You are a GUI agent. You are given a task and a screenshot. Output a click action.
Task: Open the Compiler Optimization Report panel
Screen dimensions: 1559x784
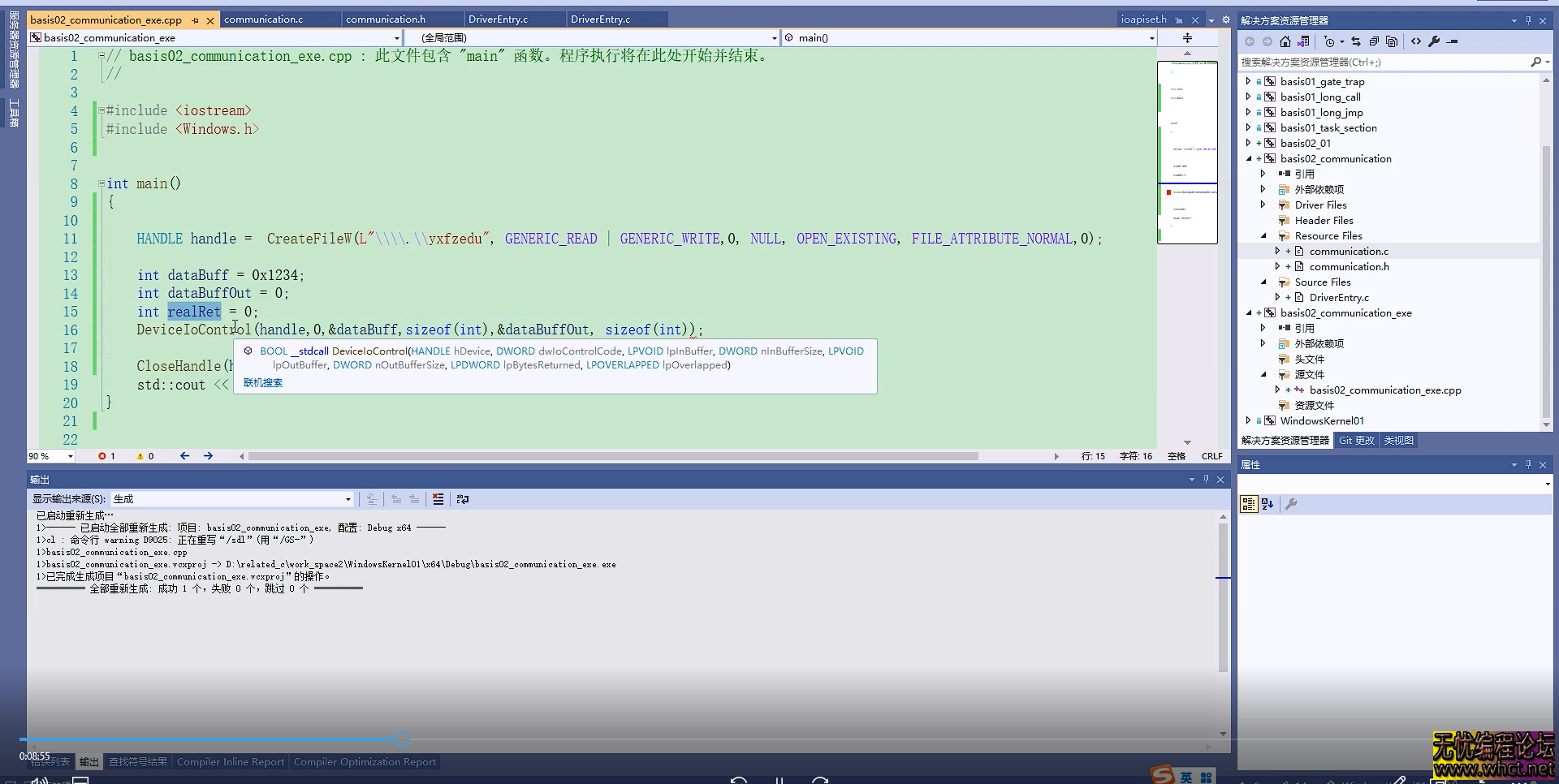pyautogui.click(x=365, y=761)
